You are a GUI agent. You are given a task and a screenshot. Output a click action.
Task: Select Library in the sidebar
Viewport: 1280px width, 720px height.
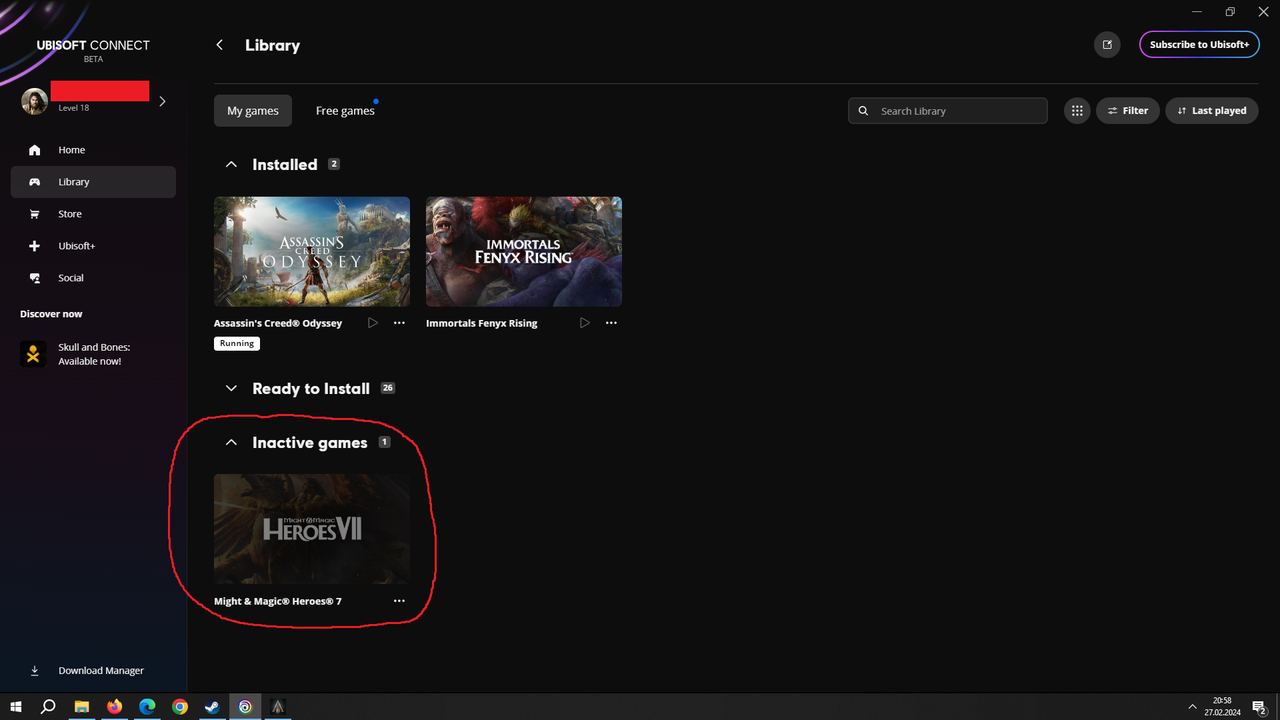click(x=93, y=182)
